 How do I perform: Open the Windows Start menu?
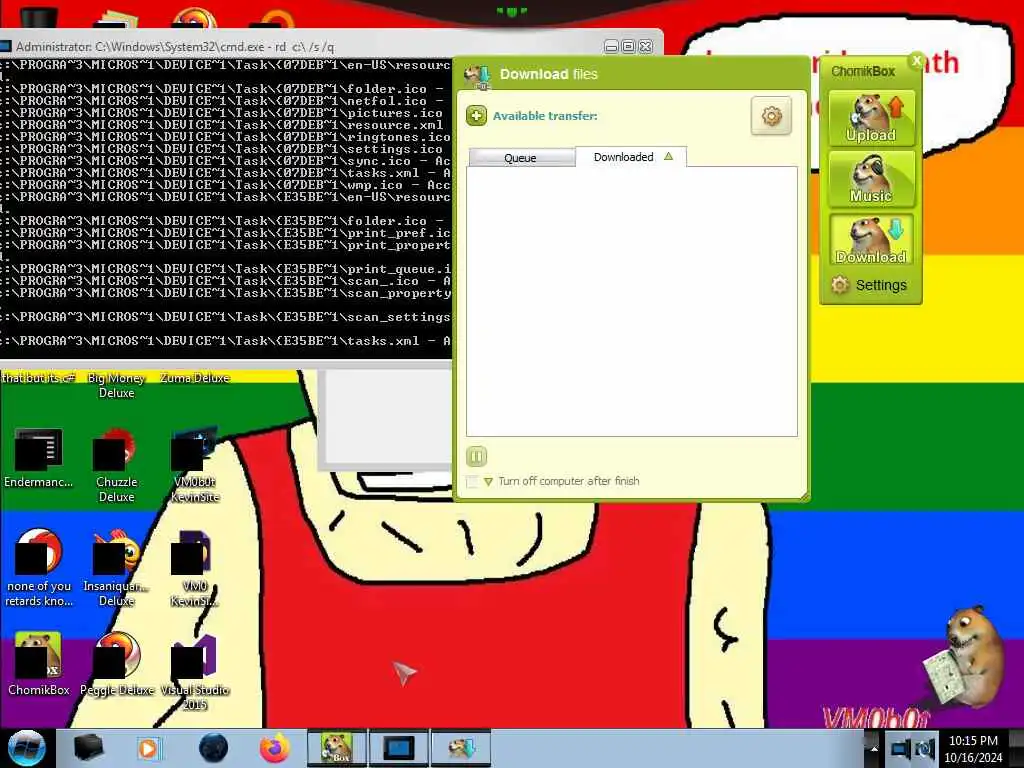coord(26,748)
